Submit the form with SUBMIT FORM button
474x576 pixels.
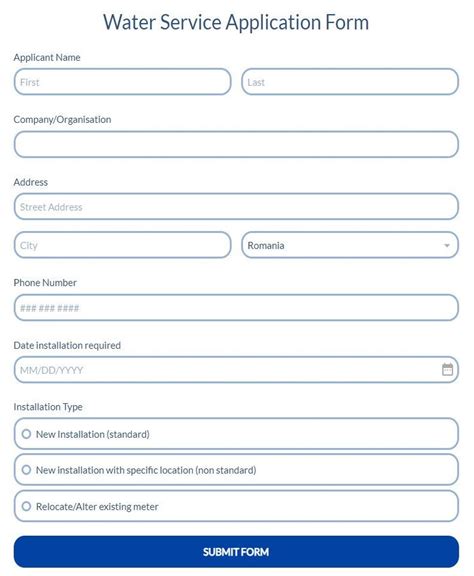coord(236,551)
